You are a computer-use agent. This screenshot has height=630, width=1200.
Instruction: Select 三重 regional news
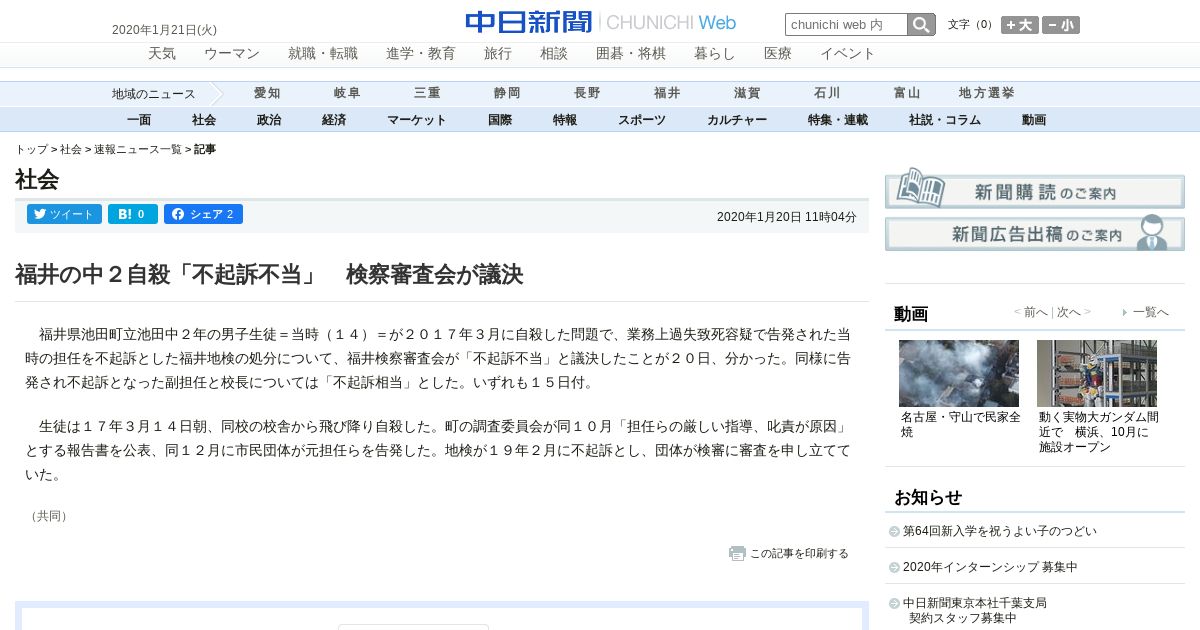point(427,93)
